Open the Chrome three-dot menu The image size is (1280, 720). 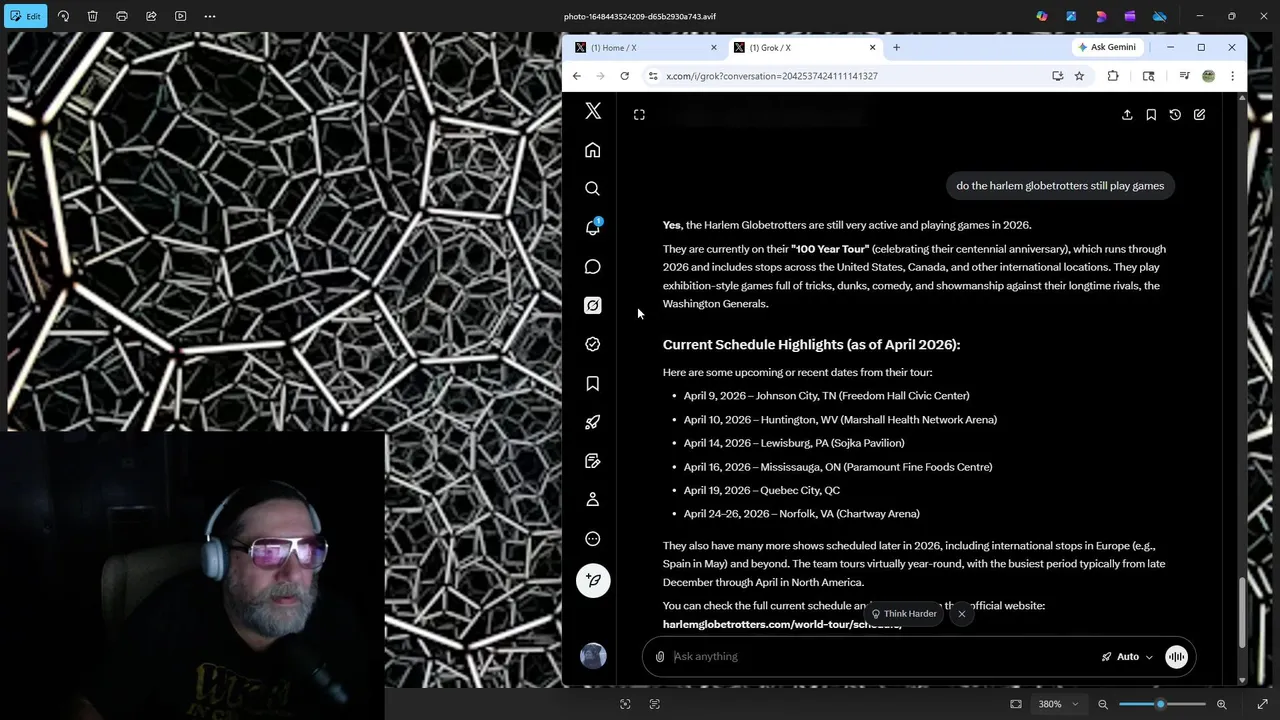pyautogui.click(x=1232, y=76)
